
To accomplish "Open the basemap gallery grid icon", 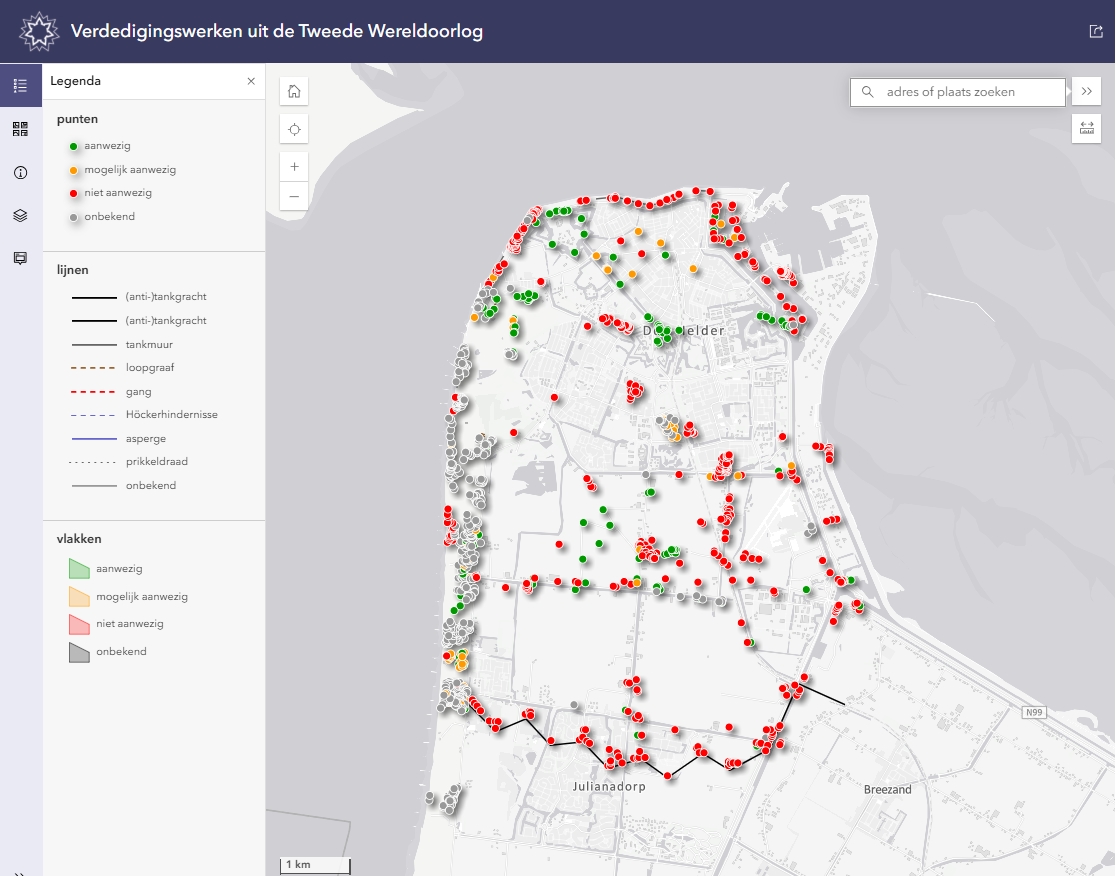I will [x=20, y=129].
